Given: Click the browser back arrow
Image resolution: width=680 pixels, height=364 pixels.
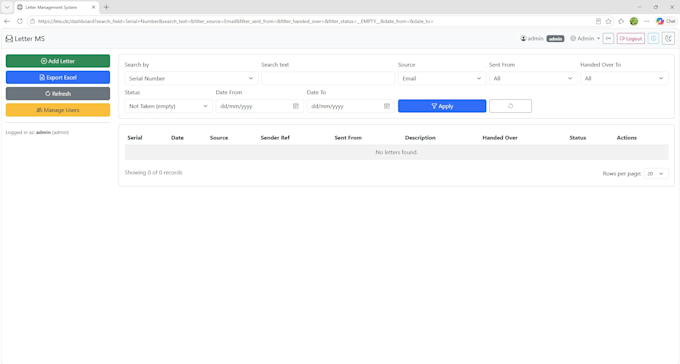Looking at the screenshot, I should (7, 21).
